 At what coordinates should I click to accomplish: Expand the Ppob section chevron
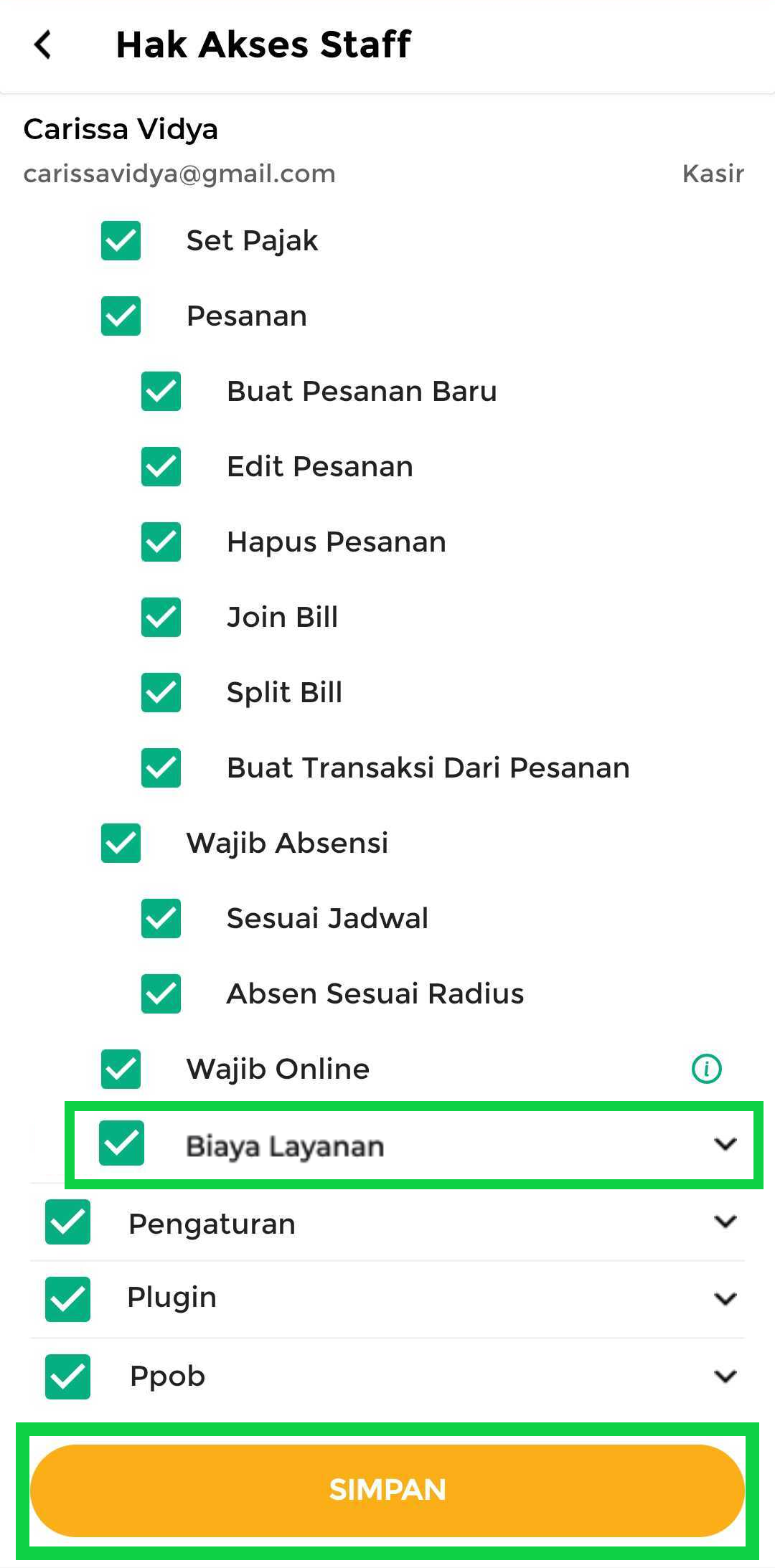725,1376
